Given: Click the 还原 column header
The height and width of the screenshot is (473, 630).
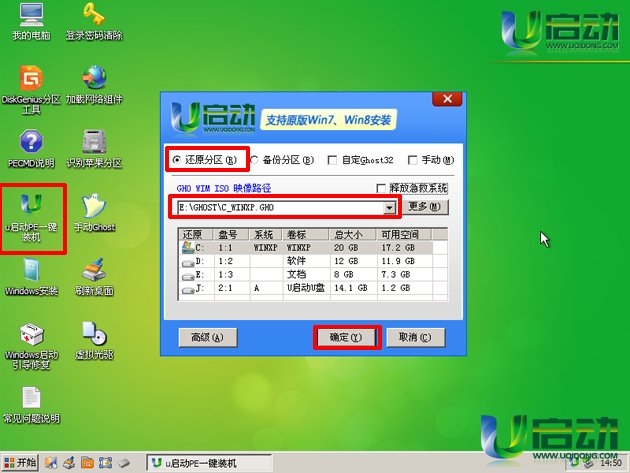Looking at the screenshot, I should coord(196,234).
